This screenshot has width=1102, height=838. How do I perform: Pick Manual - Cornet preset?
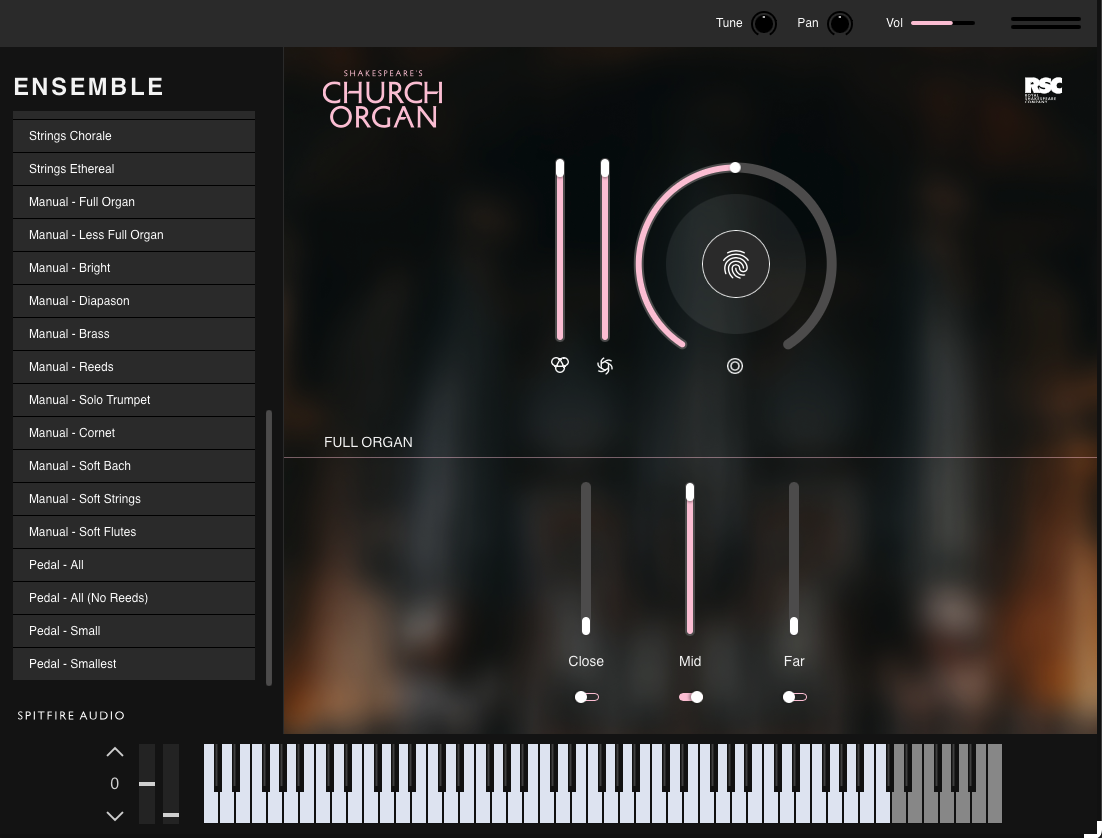point(134,433)
